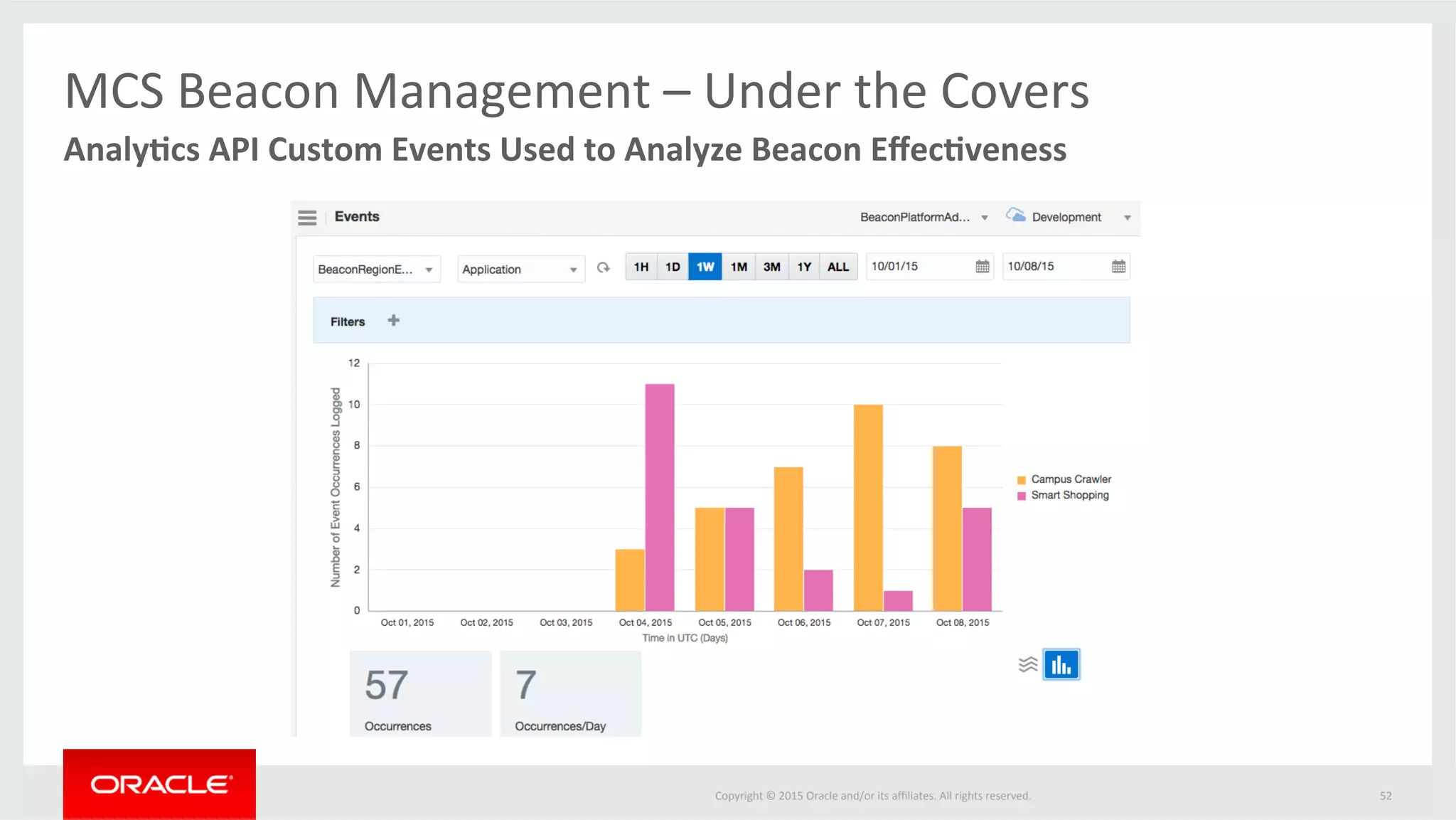Select the 3M time range

771,267
